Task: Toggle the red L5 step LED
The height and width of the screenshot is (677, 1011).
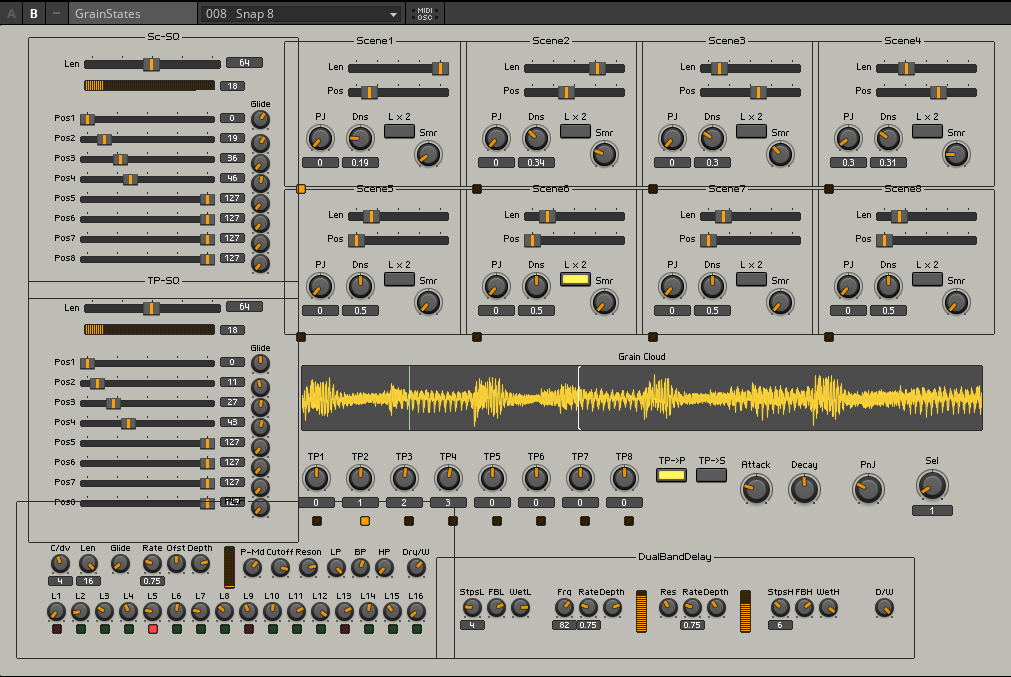Action: point(152,629)
